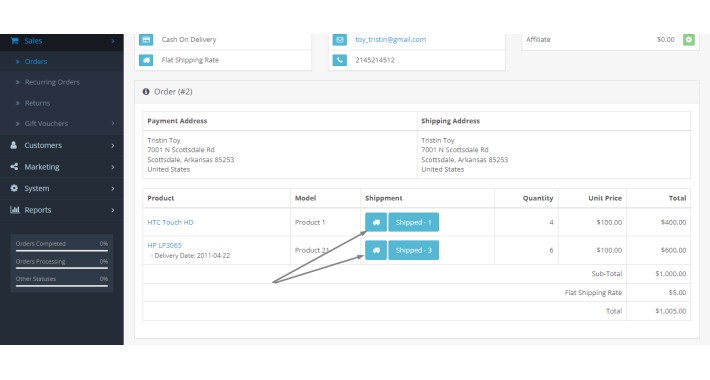Image resolution: width=710 pixels, height=380 pixels.
Task: Click the Order (#2) panel title
Action: tap(173, 91)
